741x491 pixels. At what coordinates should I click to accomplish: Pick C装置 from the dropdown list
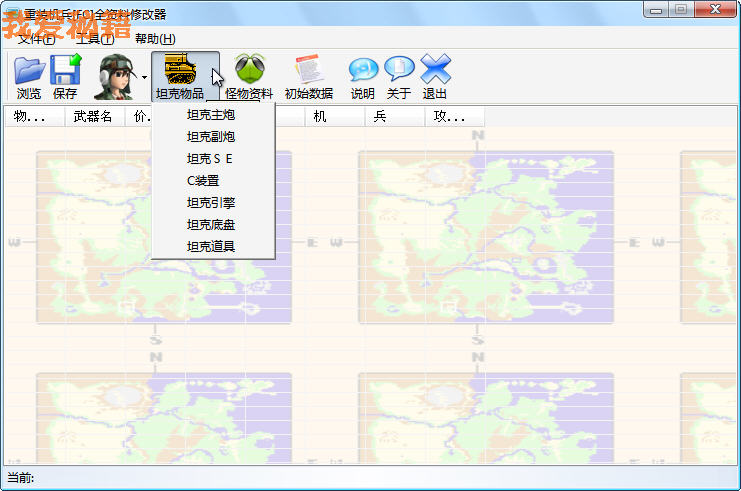click(203, 181)
